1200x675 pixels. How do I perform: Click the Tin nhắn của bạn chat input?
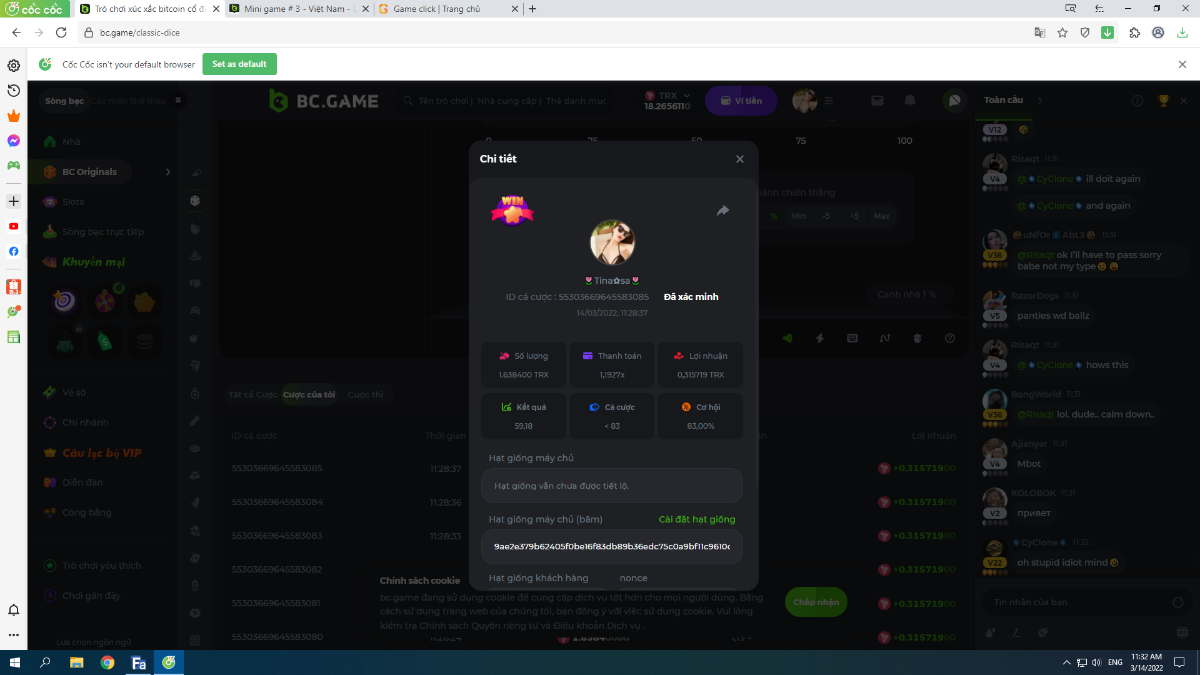[1075, 602]
